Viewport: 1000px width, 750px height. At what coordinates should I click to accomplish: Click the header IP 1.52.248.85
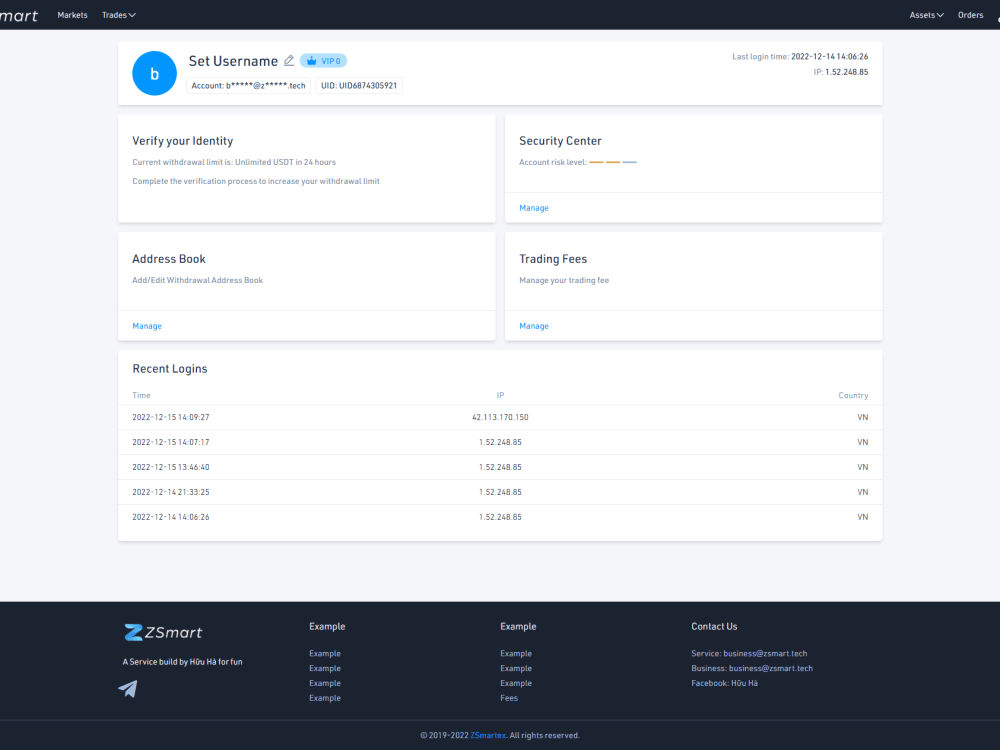(x=846, y=72)
